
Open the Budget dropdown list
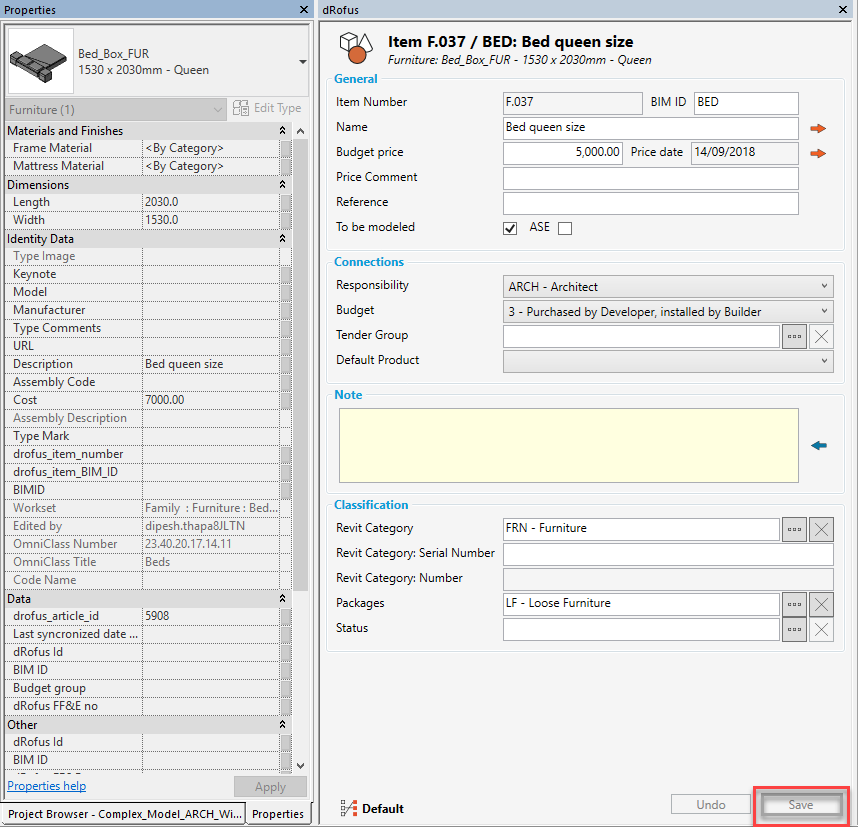(667, 312)
